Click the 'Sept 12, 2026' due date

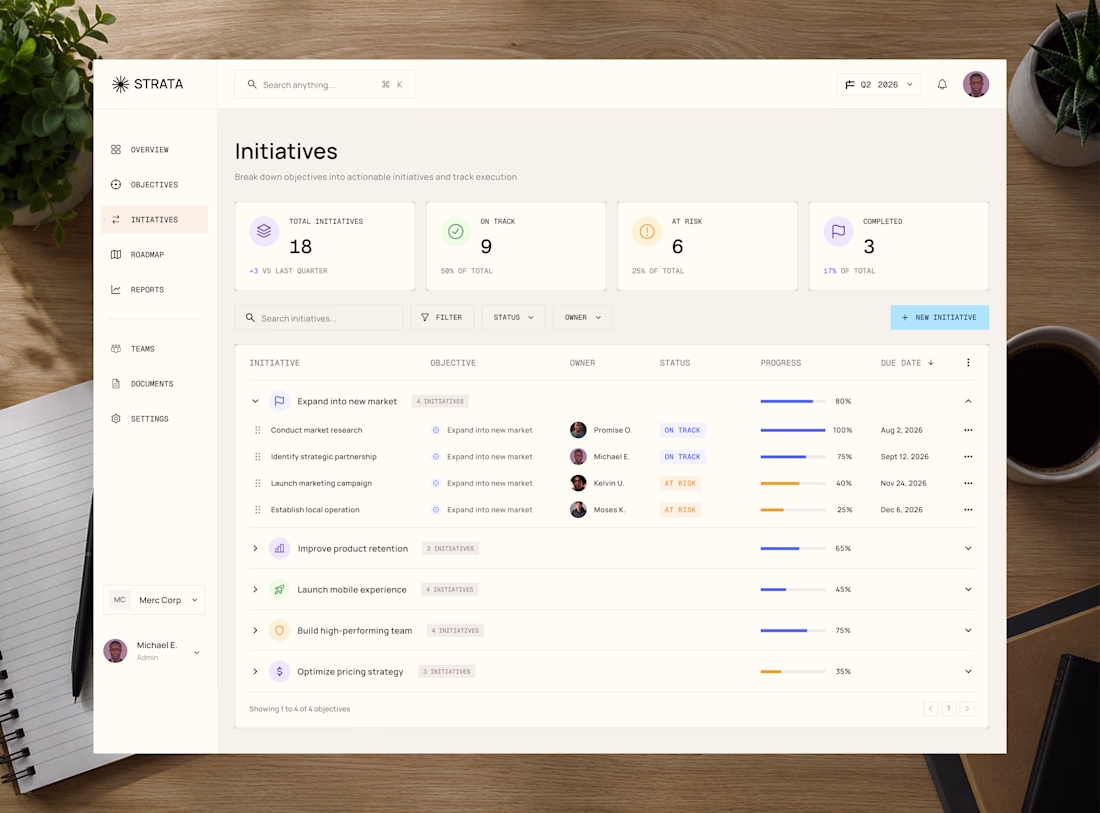pyautogui.click(x=904, y=457)
